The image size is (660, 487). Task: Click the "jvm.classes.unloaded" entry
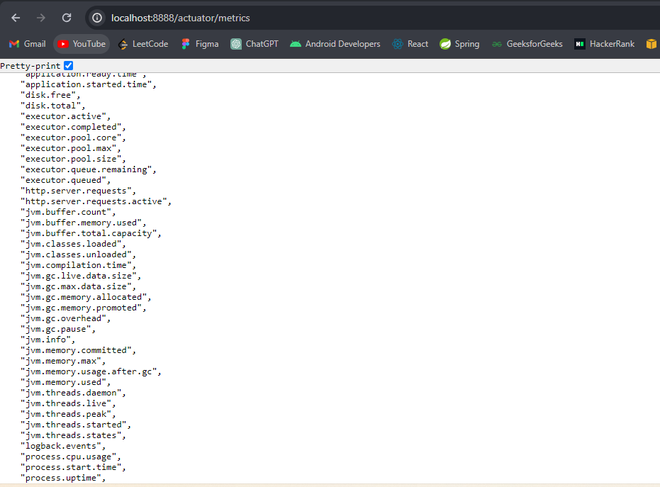coord(78,255)
